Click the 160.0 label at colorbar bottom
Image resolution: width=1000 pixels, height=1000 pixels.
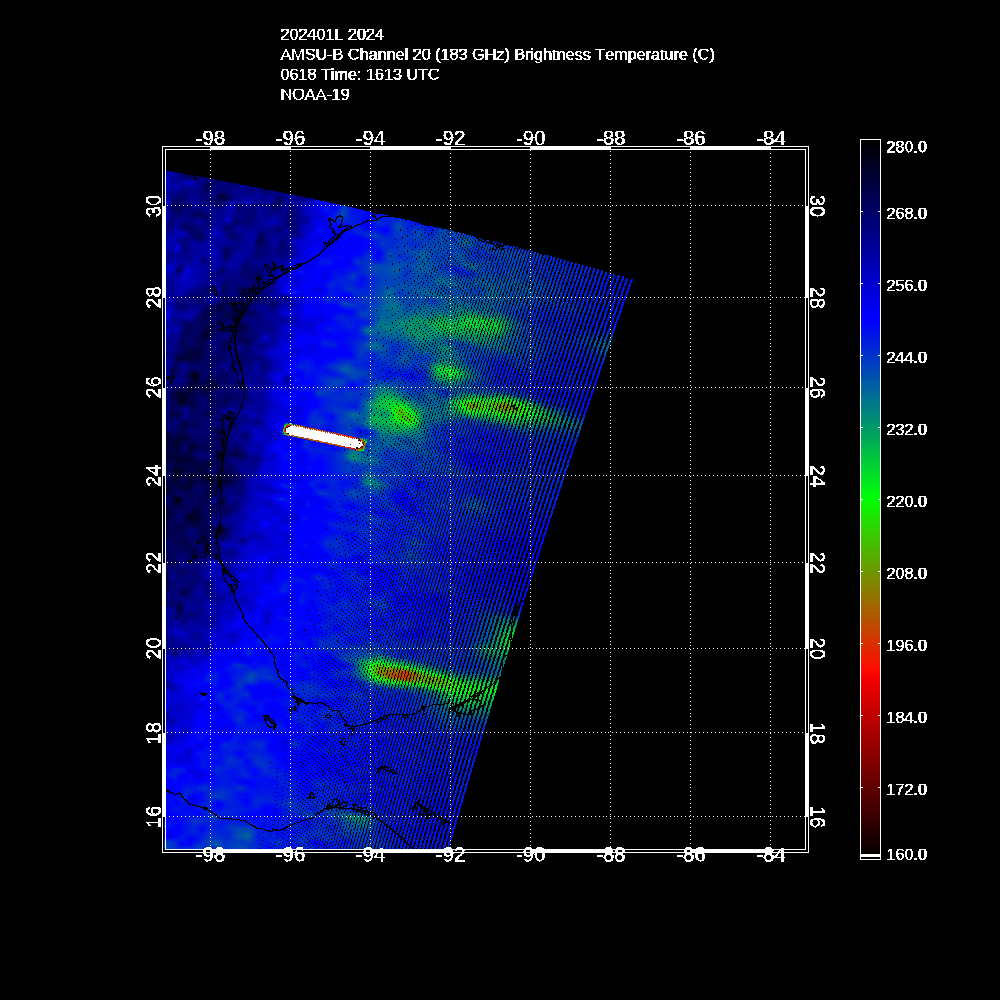(x=906, y=854)
